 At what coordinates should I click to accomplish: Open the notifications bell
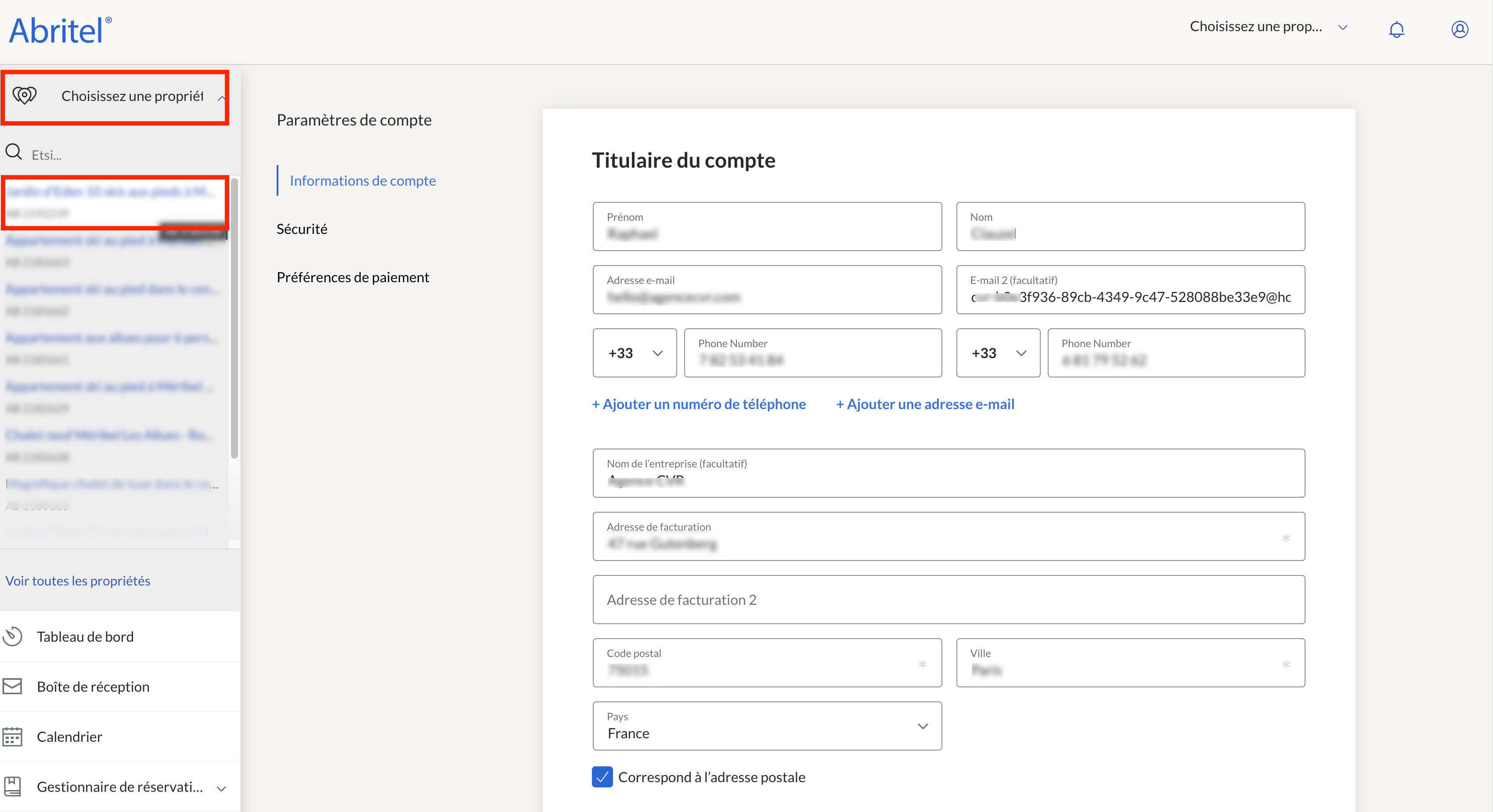tap(1396, 29)
